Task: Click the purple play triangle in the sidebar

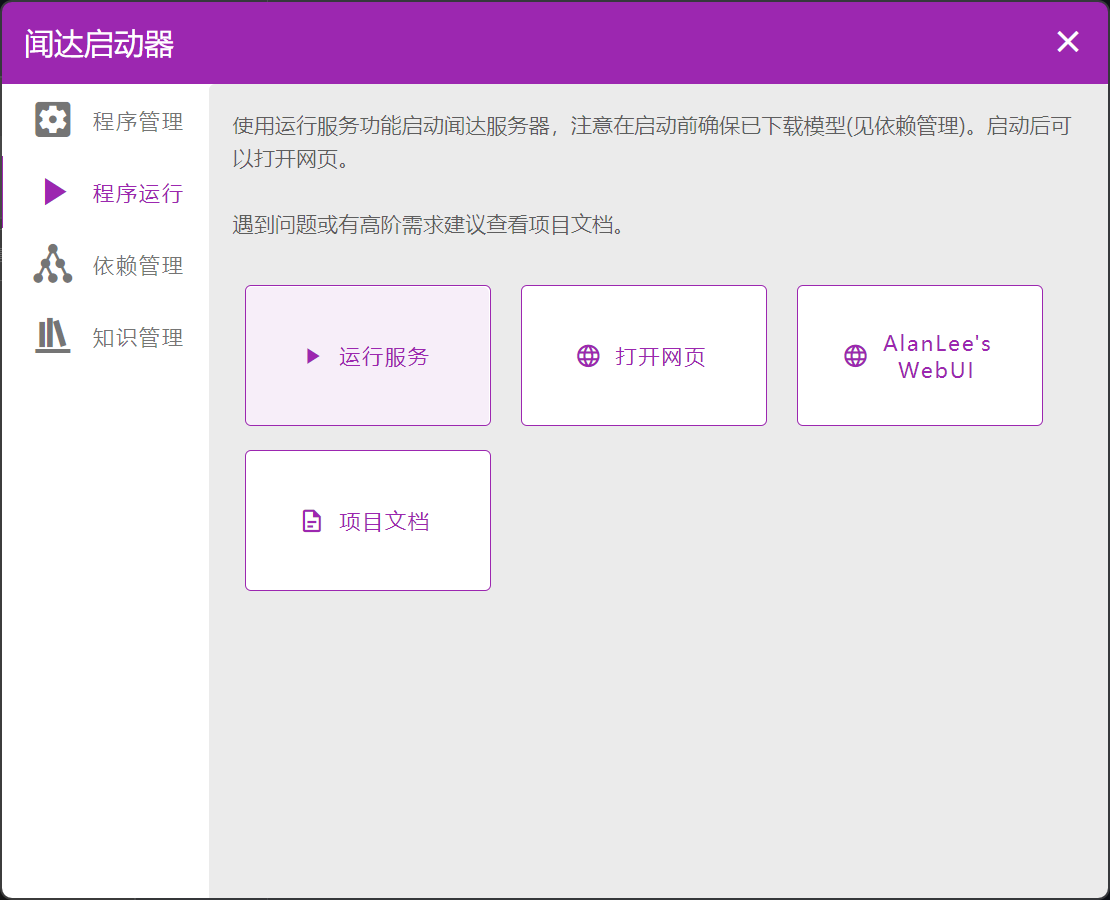Action: coord(55,192)
